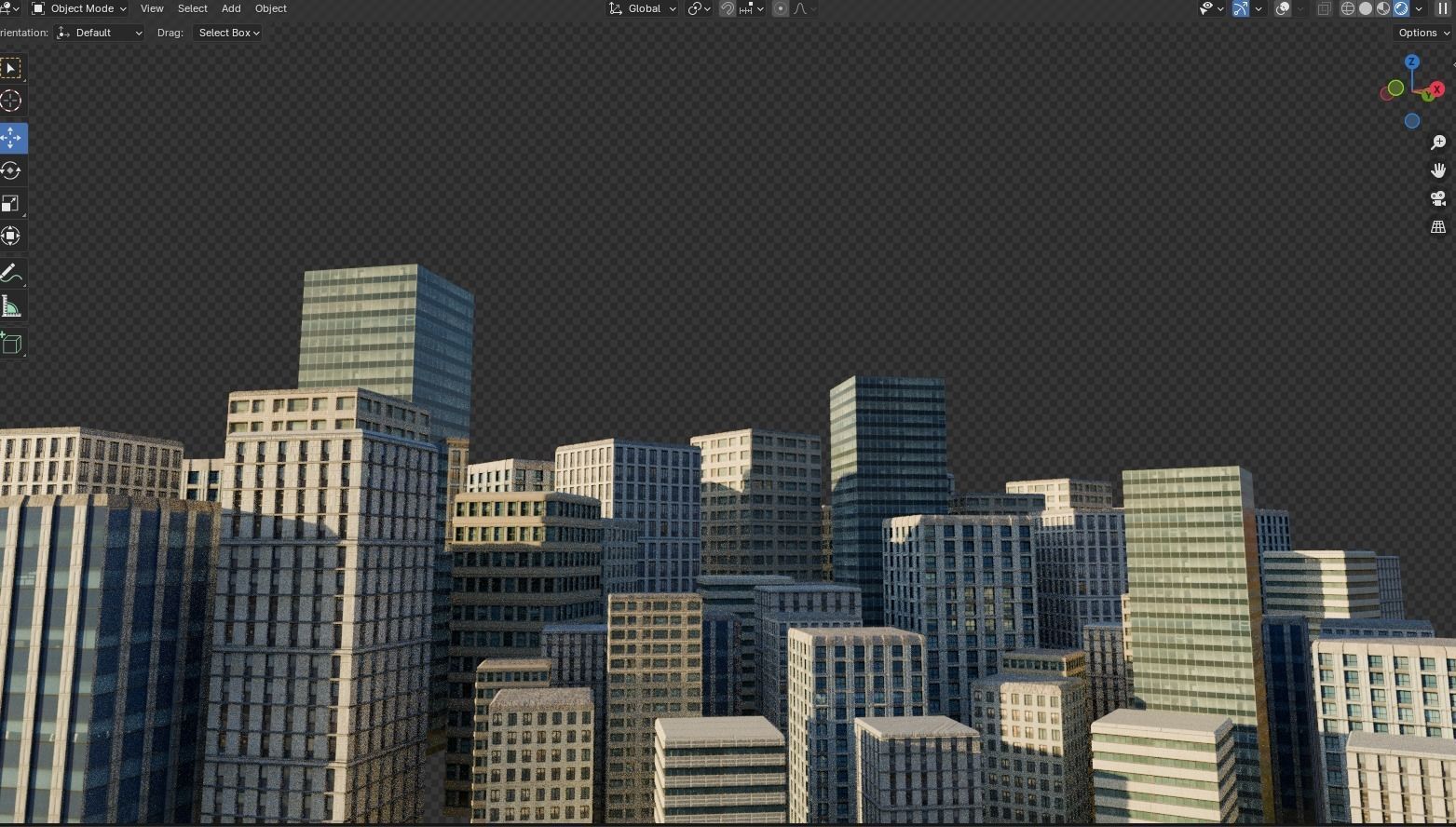Switch to Solid viewport shading
This screenshot has height=827, width=1456.
click(x=1366, y=8)
